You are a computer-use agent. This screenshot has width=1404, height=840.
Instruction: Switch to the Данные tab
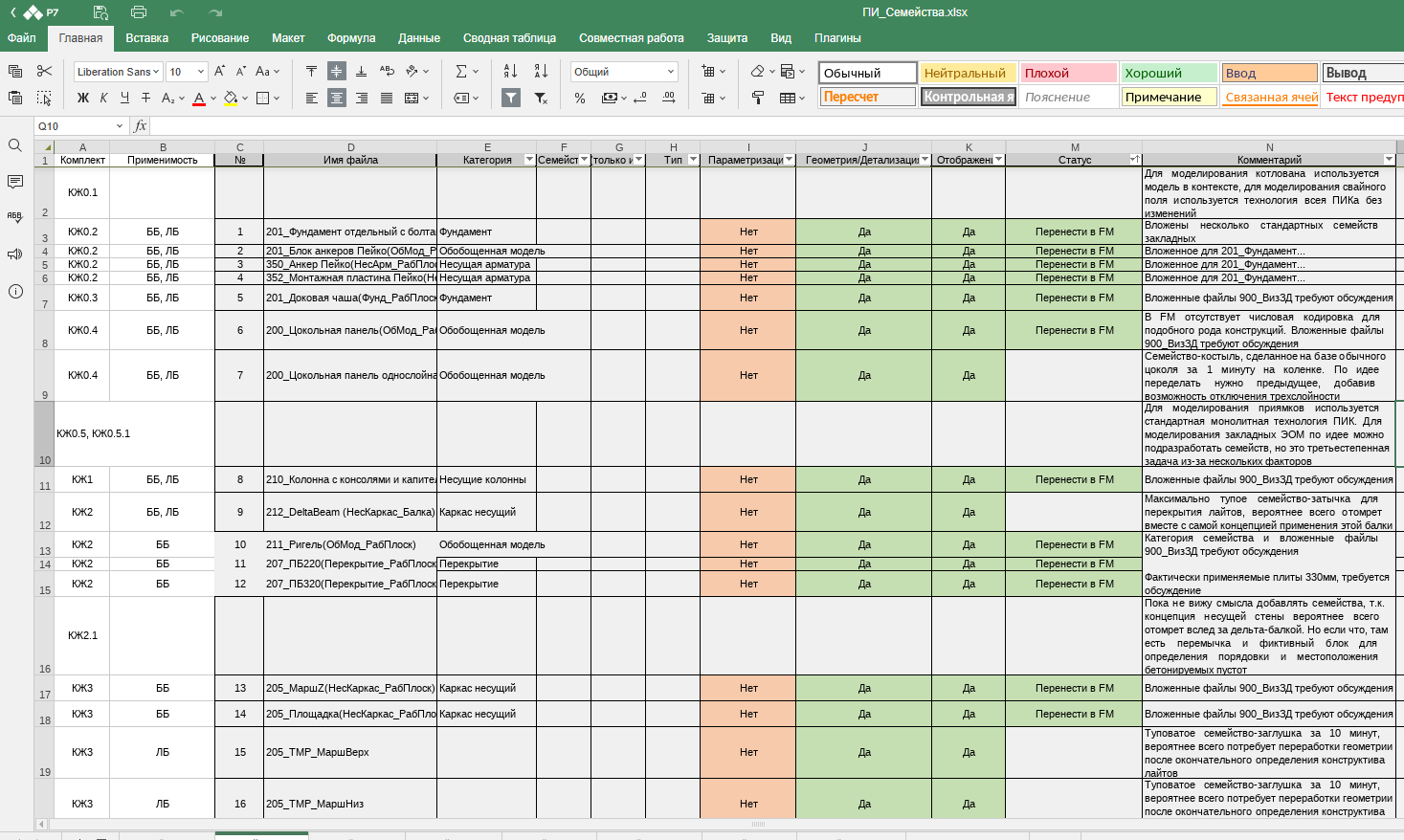click(419, 38)
